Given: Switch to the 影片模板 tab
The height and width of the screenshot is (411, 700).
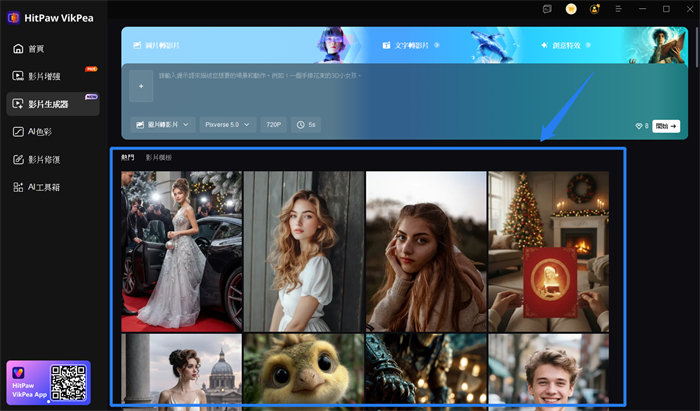Looking at the screenshot, I should (x=159, y=157).
